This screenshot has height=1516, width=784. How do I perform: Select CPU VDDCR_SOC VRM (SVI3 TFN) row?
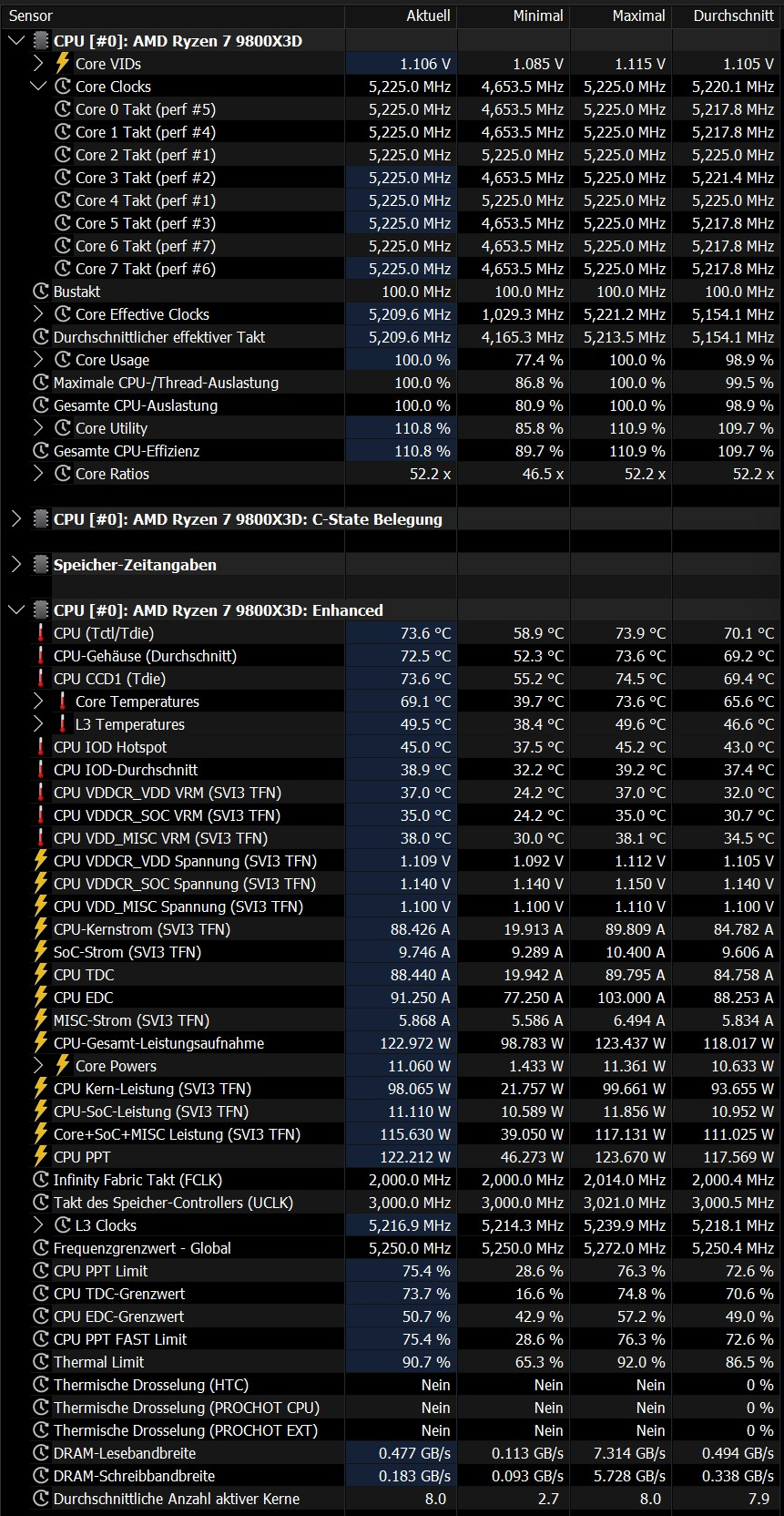pyautogui.click(x=392, y=815)
